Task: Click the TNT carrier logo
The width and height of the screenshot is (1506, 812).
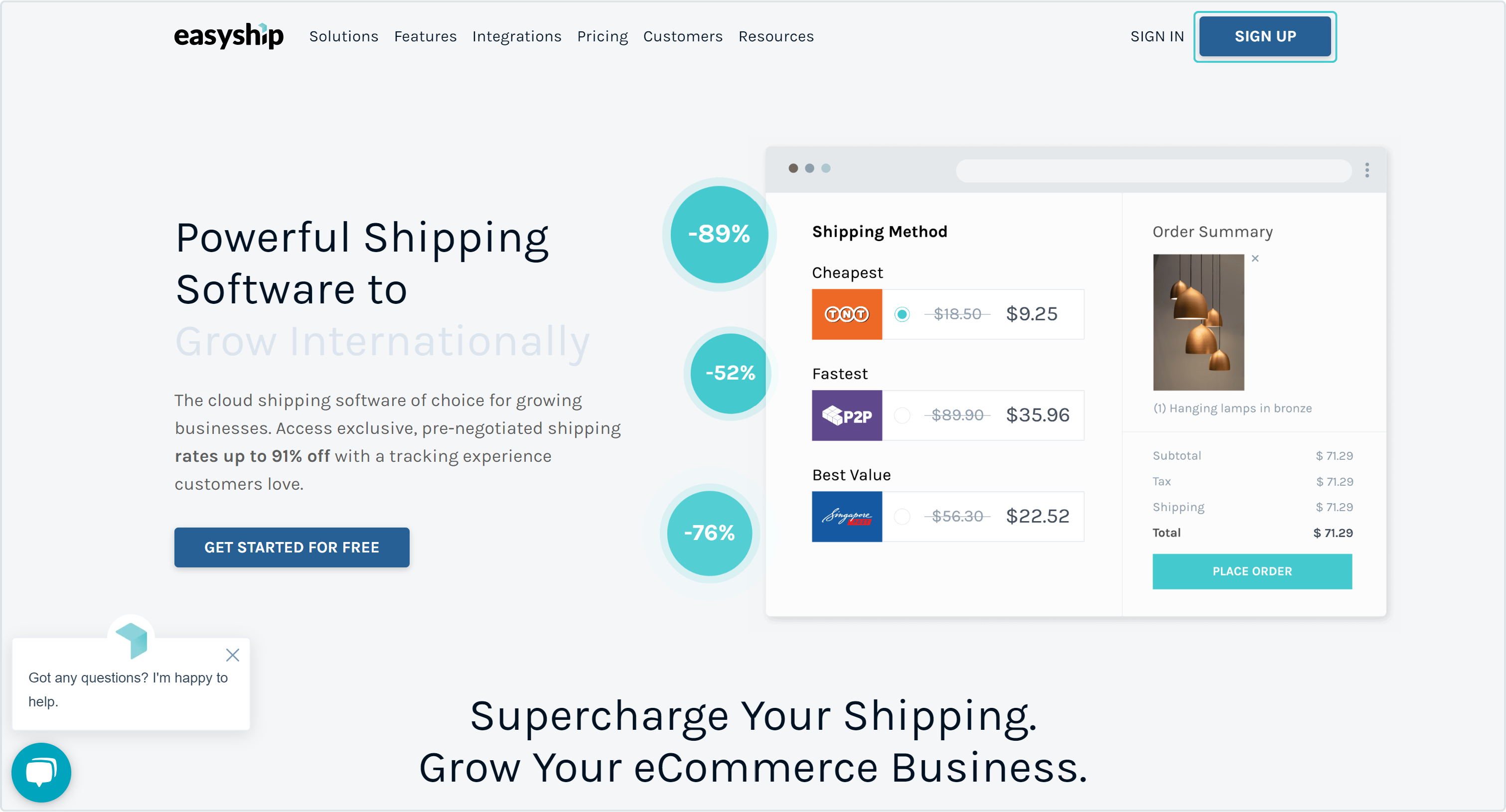Action: [847, 314]
